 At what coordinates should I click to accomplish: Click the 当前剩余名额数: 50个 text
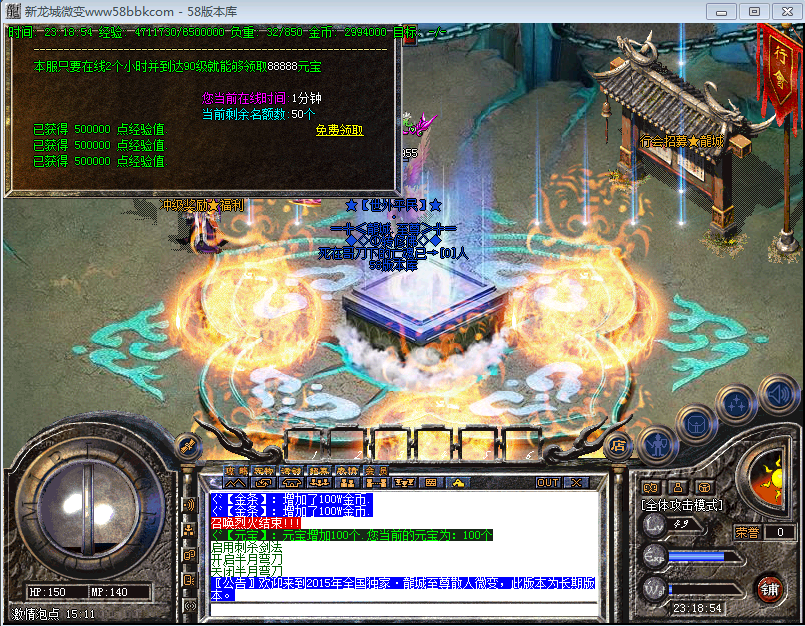(258, 114)
